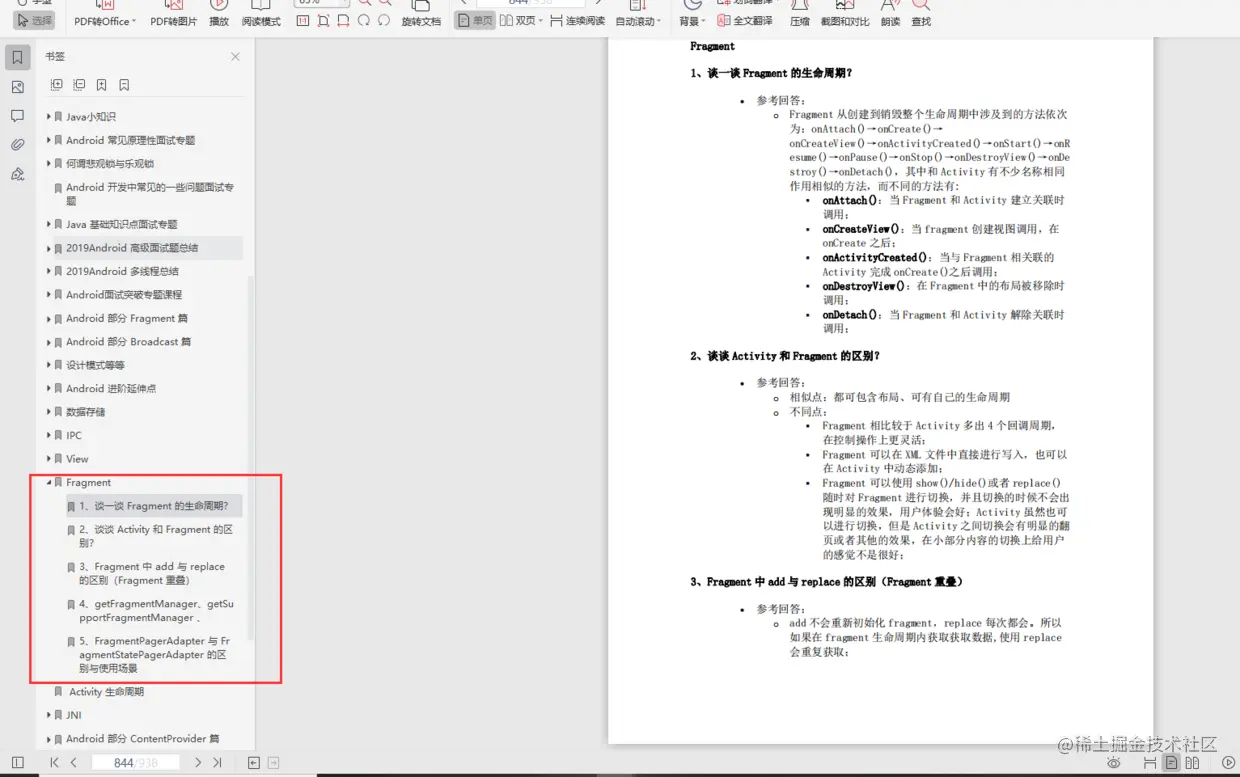Toggle 连续阅读 continuous reading

pos(577,20)
